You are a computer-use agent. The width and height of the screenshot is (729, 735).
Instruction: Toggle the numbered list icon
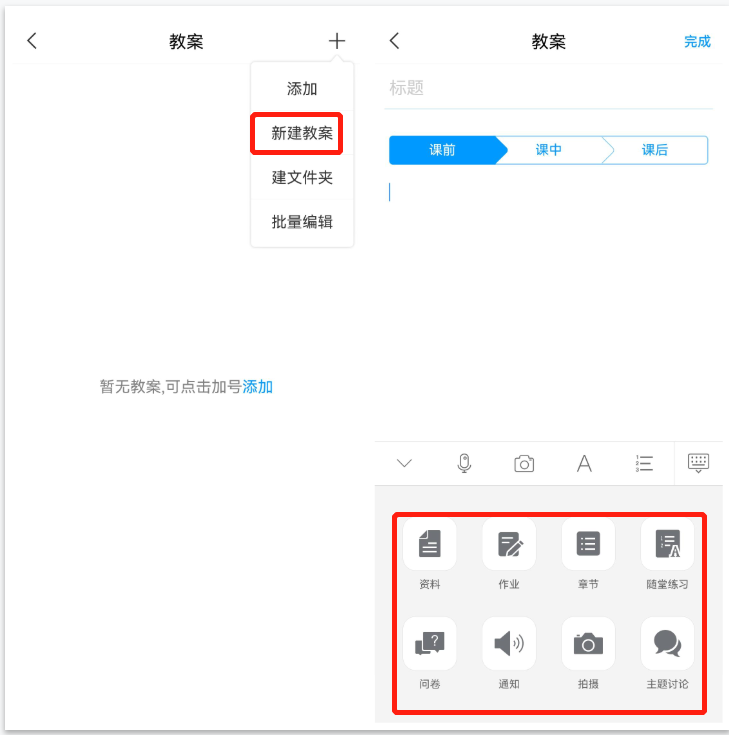644,464
